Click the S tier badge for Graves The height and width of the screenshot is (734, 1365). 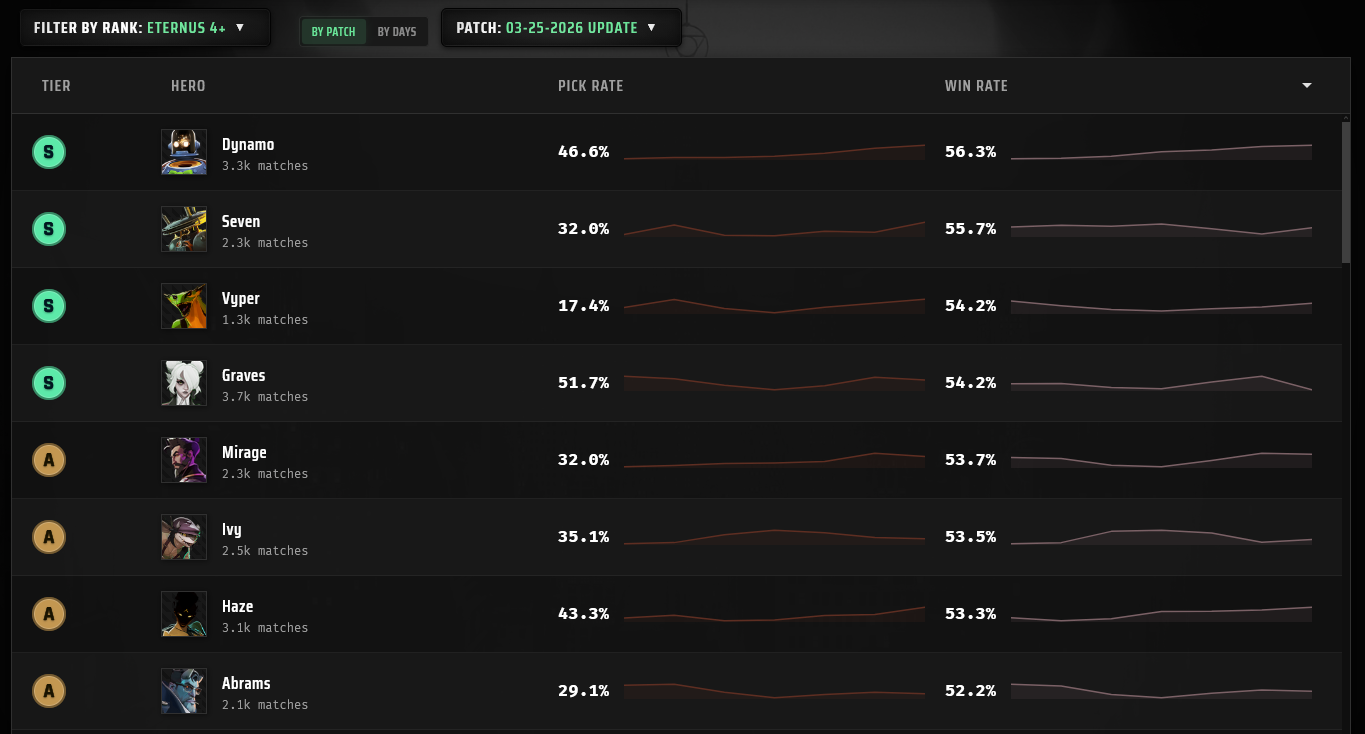point(49,383)
